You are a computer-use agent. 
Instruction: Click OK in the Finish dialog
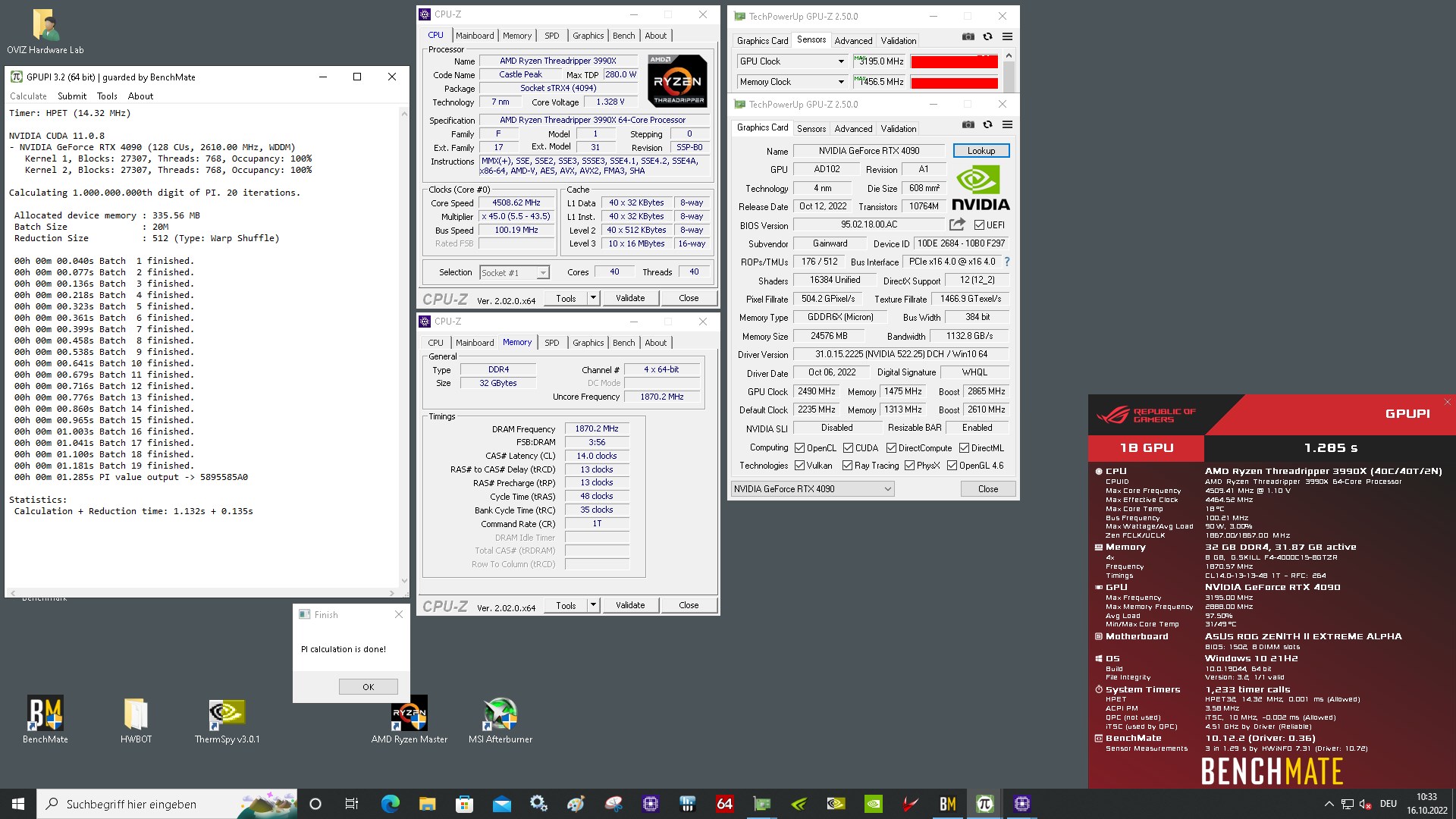click(x=369, y=687)
